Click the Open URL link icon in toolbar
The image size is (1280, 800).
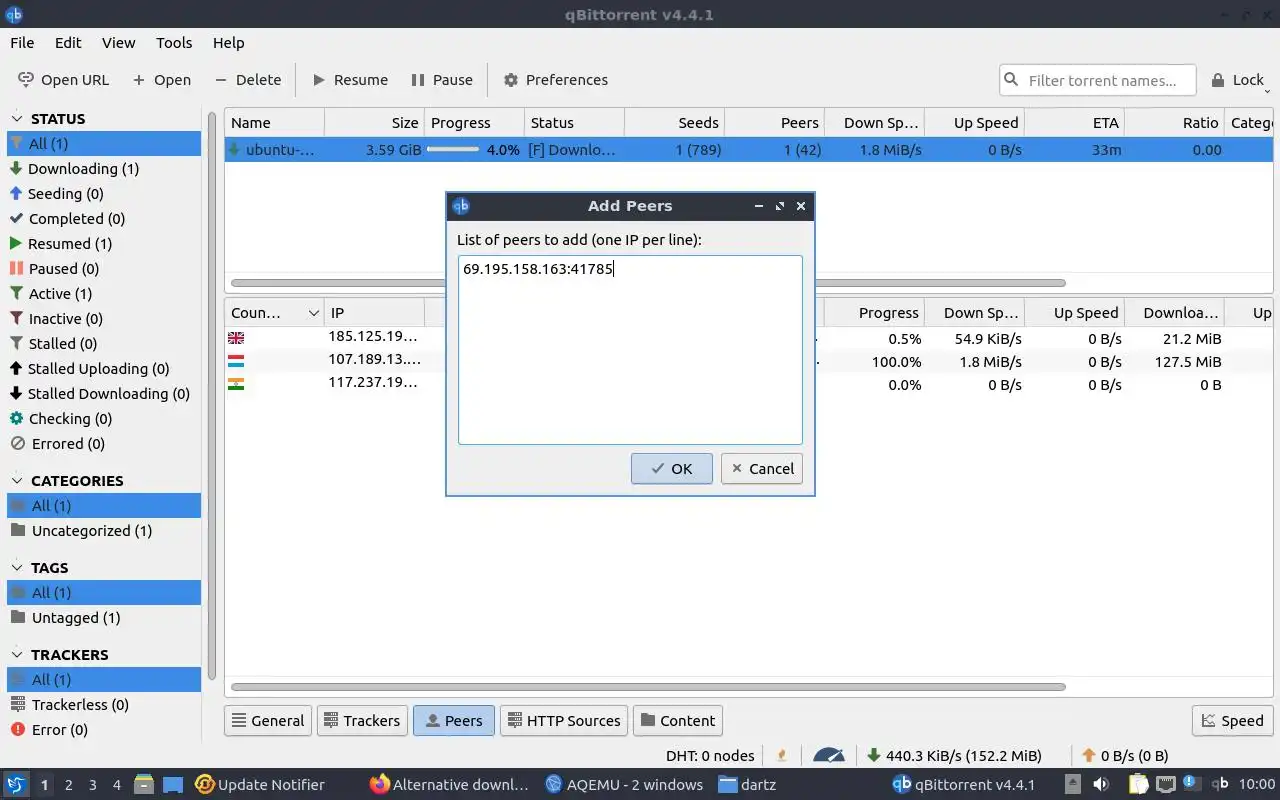26,80
